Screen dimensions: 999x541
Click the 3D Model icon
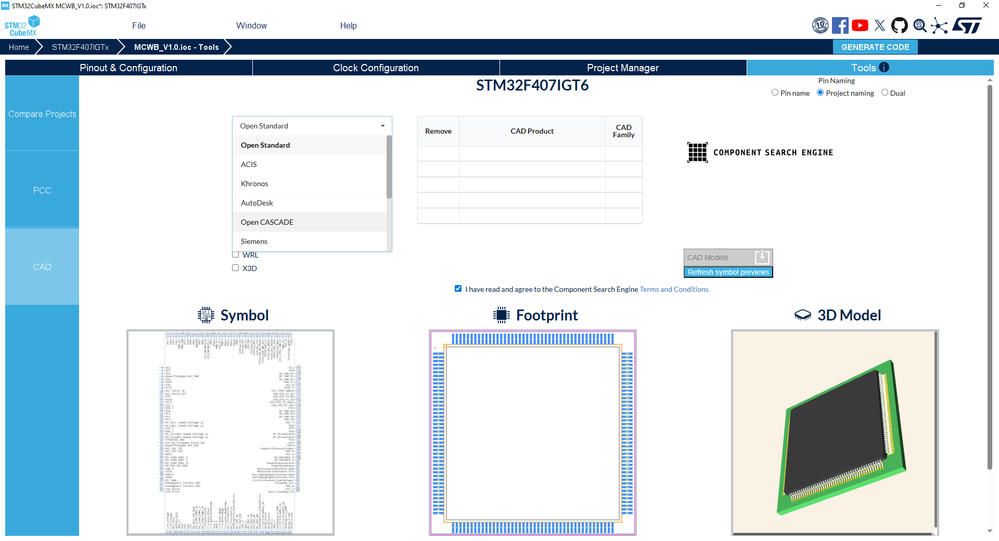[803, 315]
